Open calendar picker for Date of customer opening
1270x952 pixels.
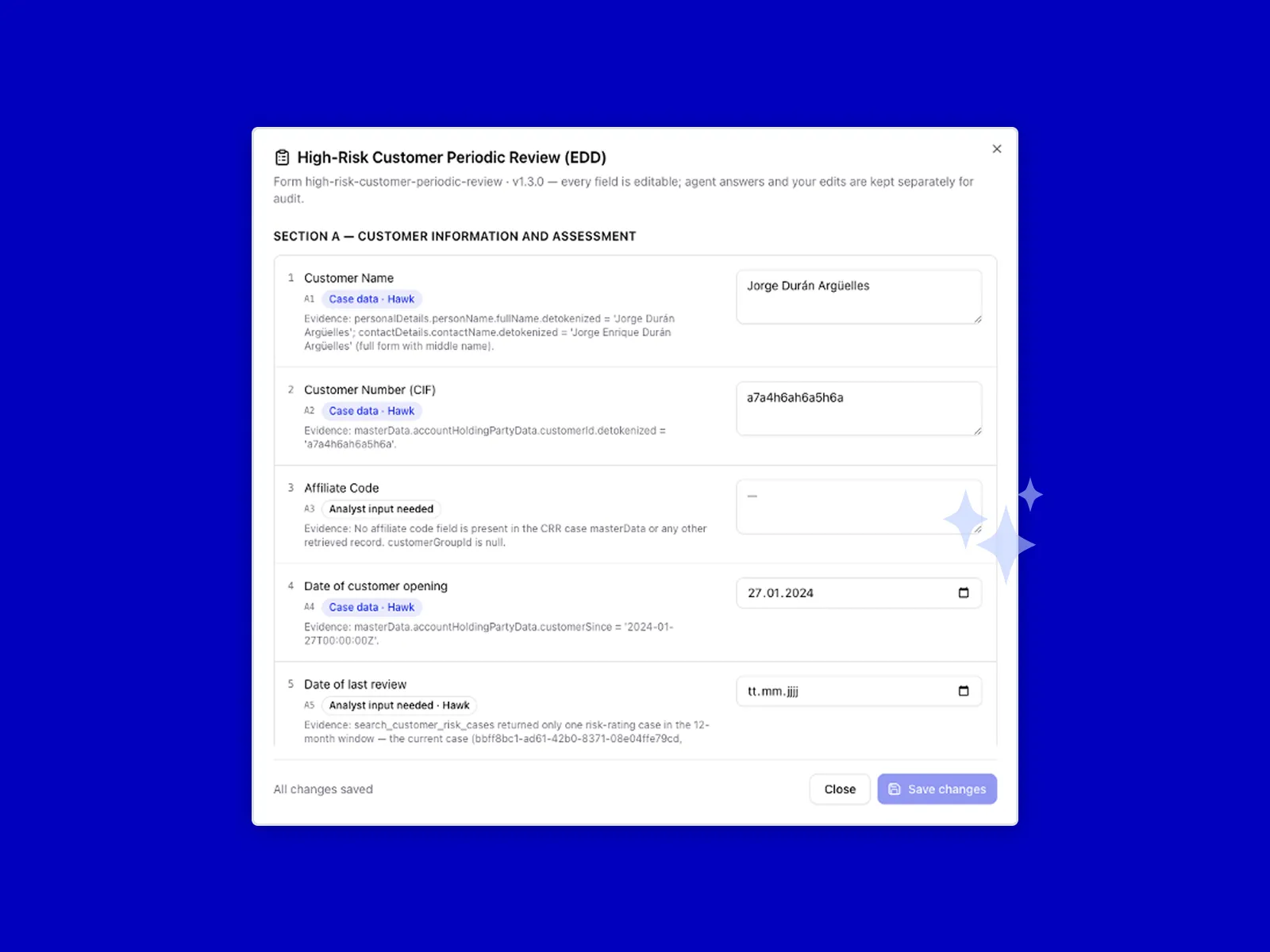(964, 593)
